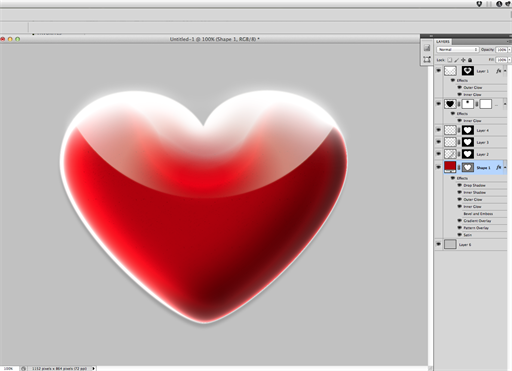Select the Shape 1 layer name

coord(483,168)
